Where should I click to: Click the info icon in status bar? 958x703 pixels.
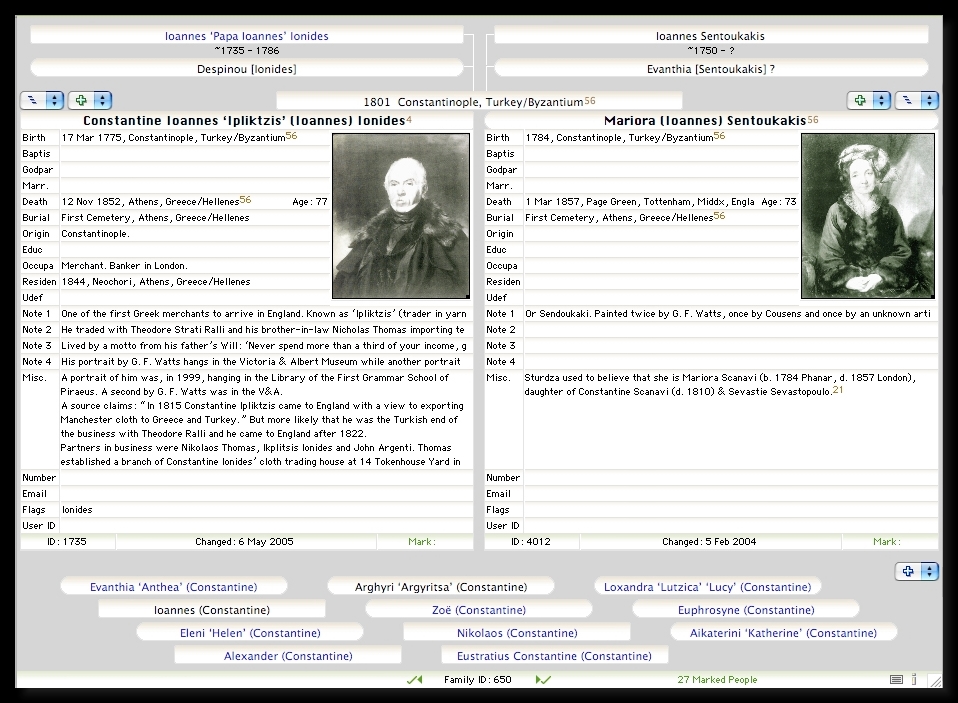914,680
